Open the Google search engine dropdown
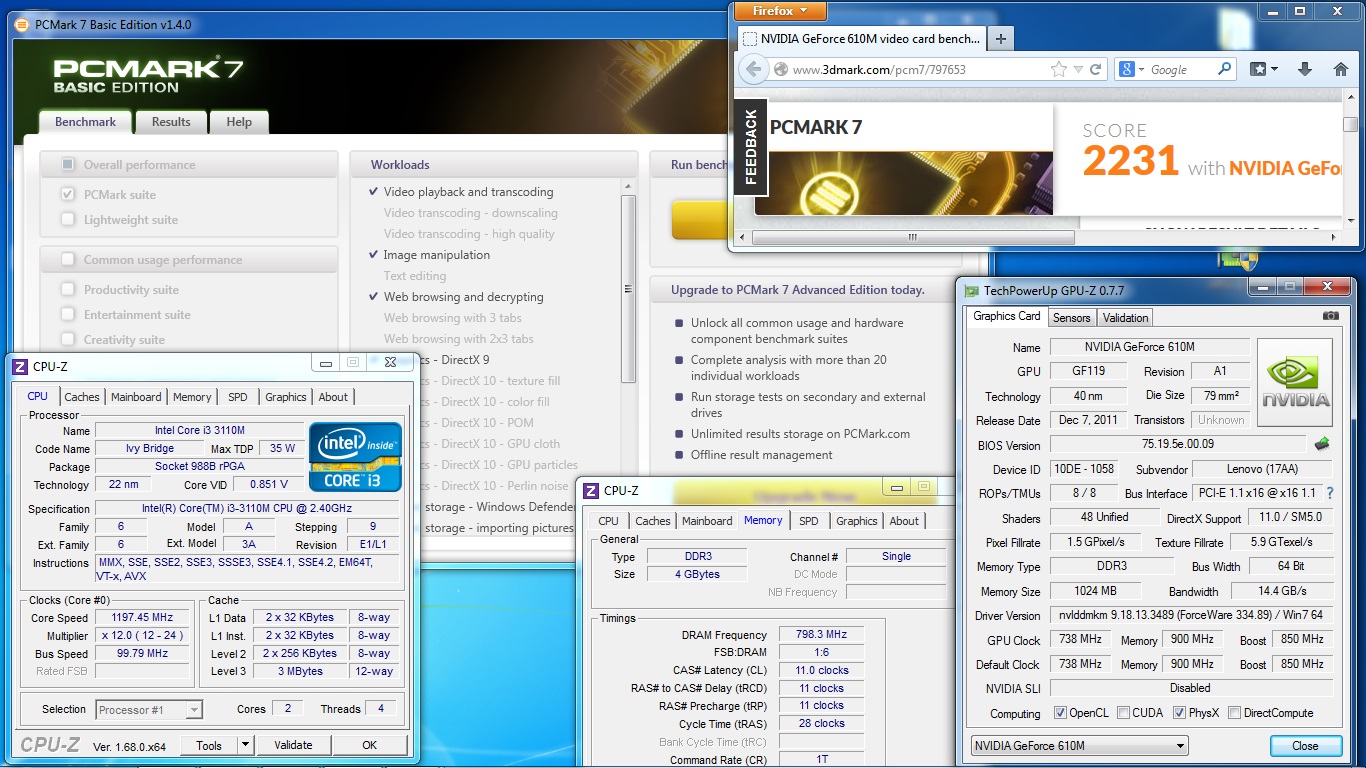Screen dimensions: 1366x768 tap(1131, 70)
